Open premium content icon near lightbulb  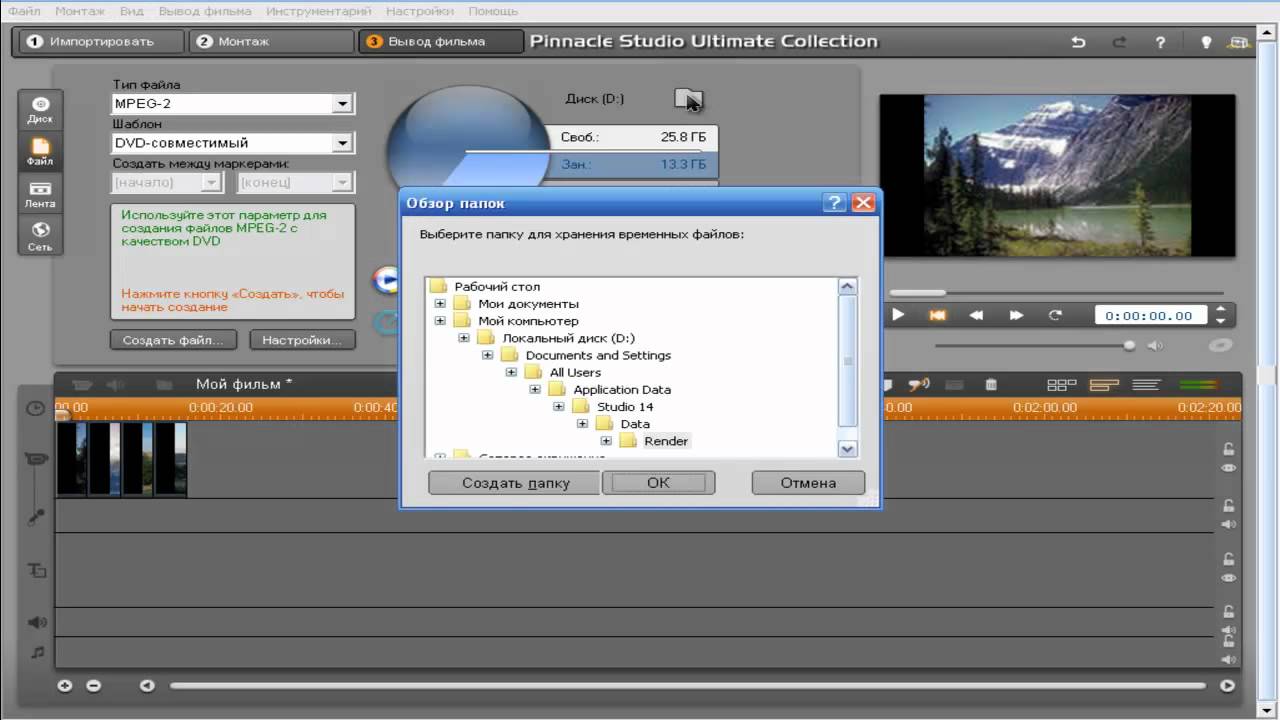[1240, 42]
